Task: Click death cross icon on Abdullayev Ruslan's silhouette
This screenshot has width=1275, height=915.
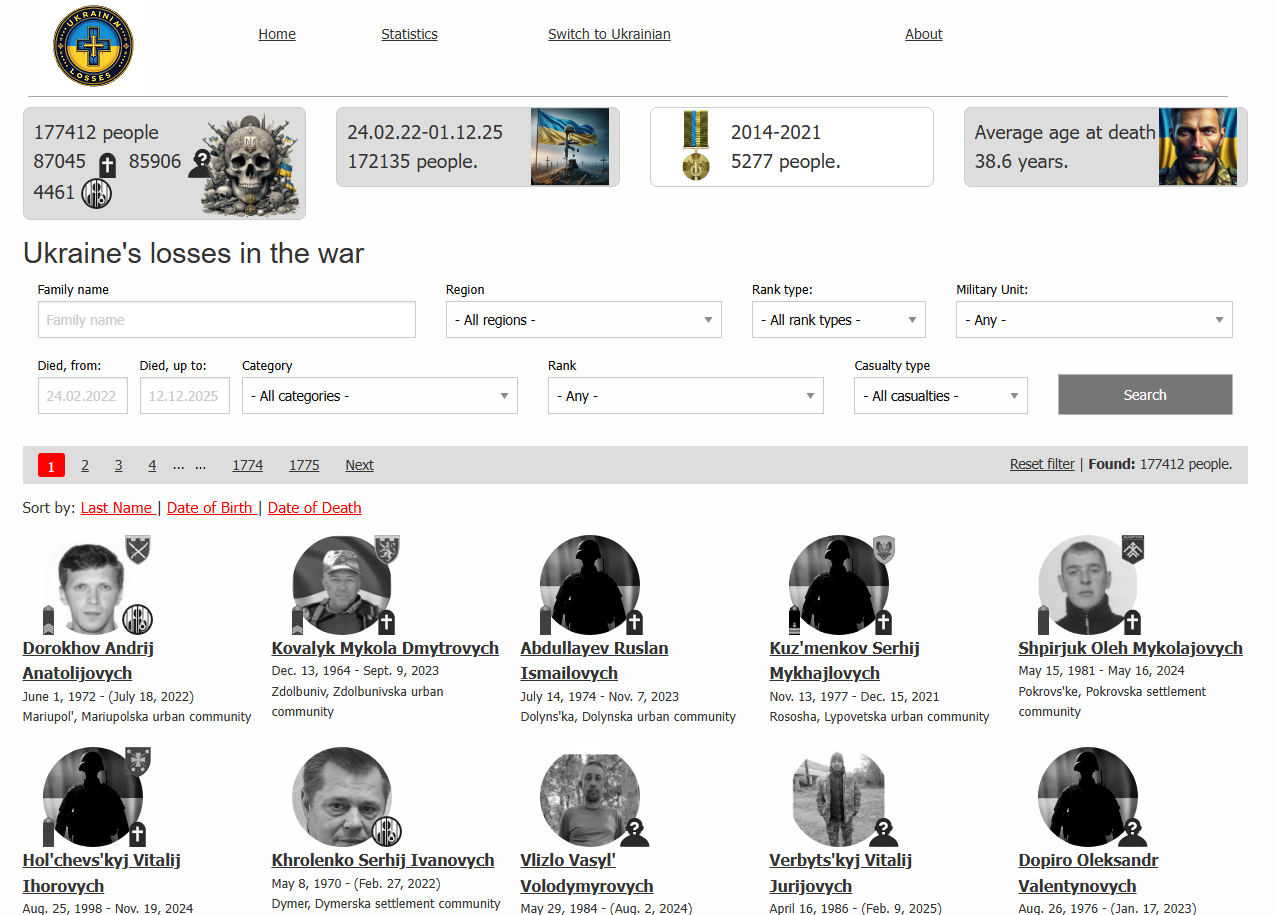Action: tap(635, 622)
